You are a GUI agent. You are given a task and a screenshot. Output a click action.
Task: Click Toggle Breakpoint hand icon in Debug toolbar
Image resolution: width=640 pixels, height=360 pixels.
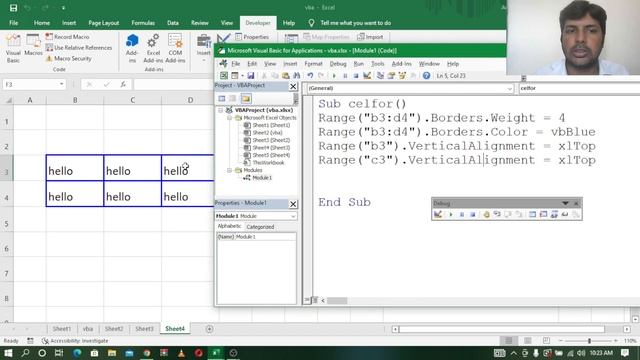486,214
